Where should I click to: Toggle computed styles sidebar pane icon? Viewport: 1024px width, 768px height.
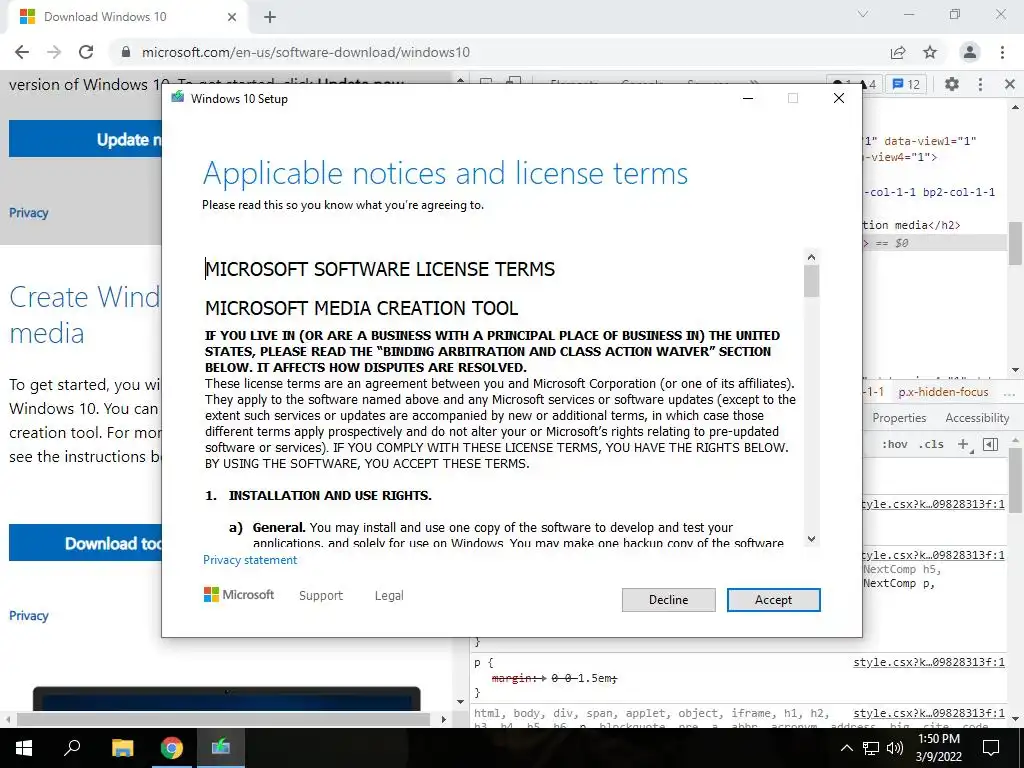coord(991,444)
